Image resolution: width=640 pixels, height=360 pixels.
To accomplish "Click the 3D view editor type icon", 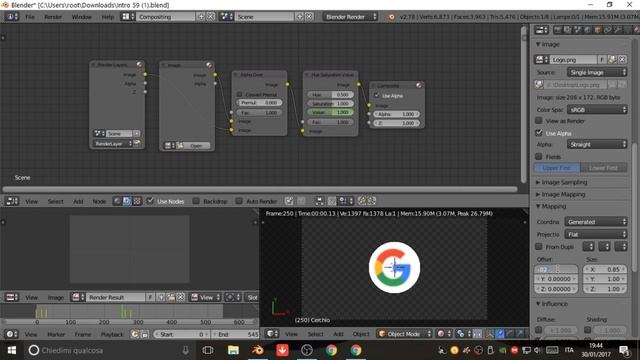I will click(272, 333).
